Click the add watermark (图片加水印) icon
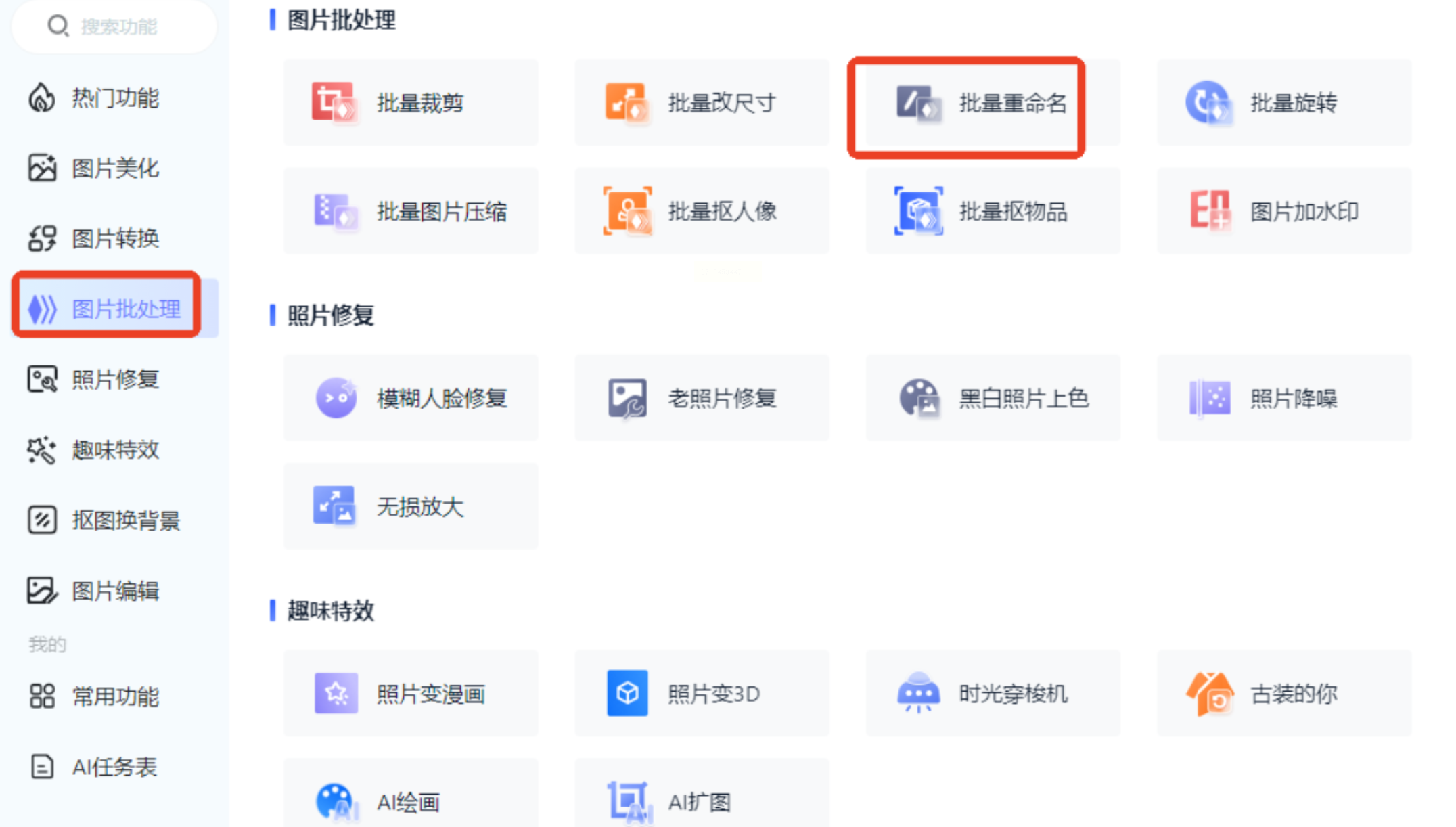 click(1209, 211)
